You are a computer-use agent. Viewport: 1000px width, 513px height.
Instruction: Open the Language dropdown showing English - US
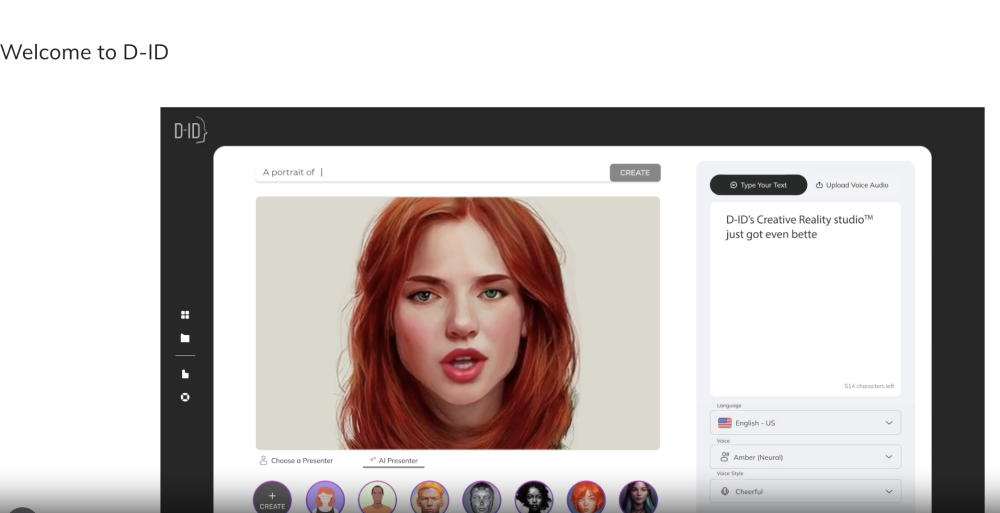(x=805, y=423)
